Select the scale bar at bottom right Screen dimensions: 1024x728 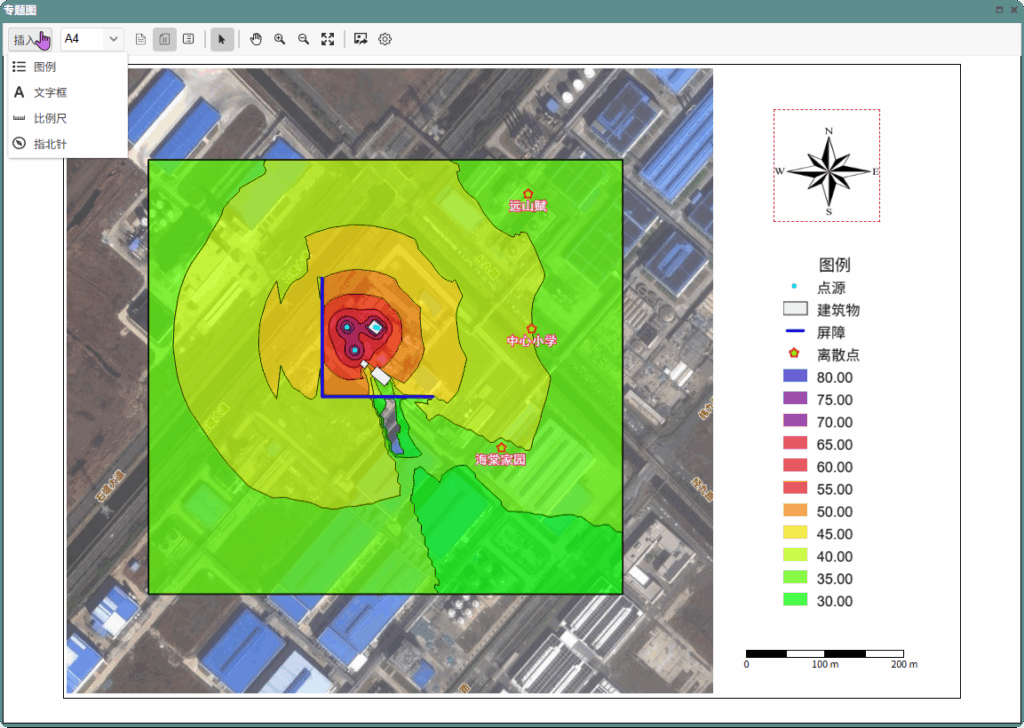(x=825, y=654)
